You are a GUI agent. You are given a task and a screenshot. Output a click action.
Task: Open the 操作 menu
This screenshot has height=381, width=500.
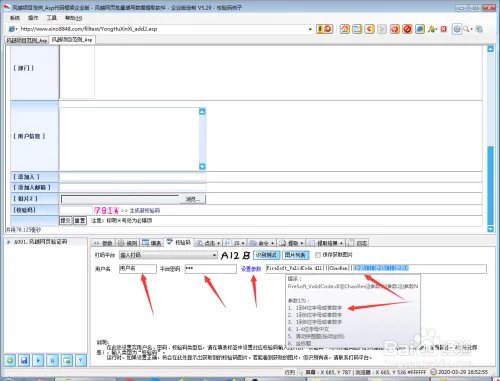click(x=33, y=18)
